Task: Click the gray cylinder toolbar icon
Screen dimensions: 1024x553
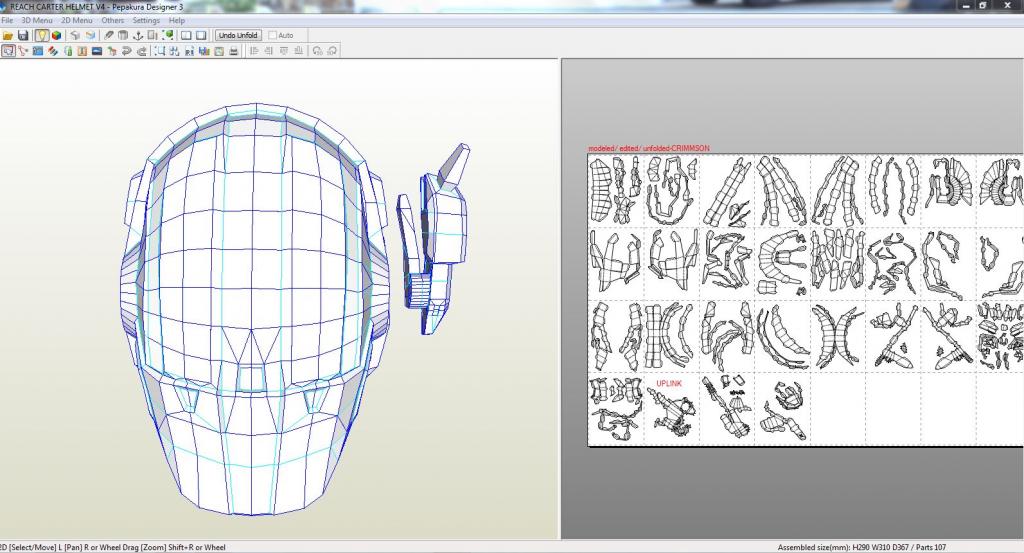Action: (123, 35)
